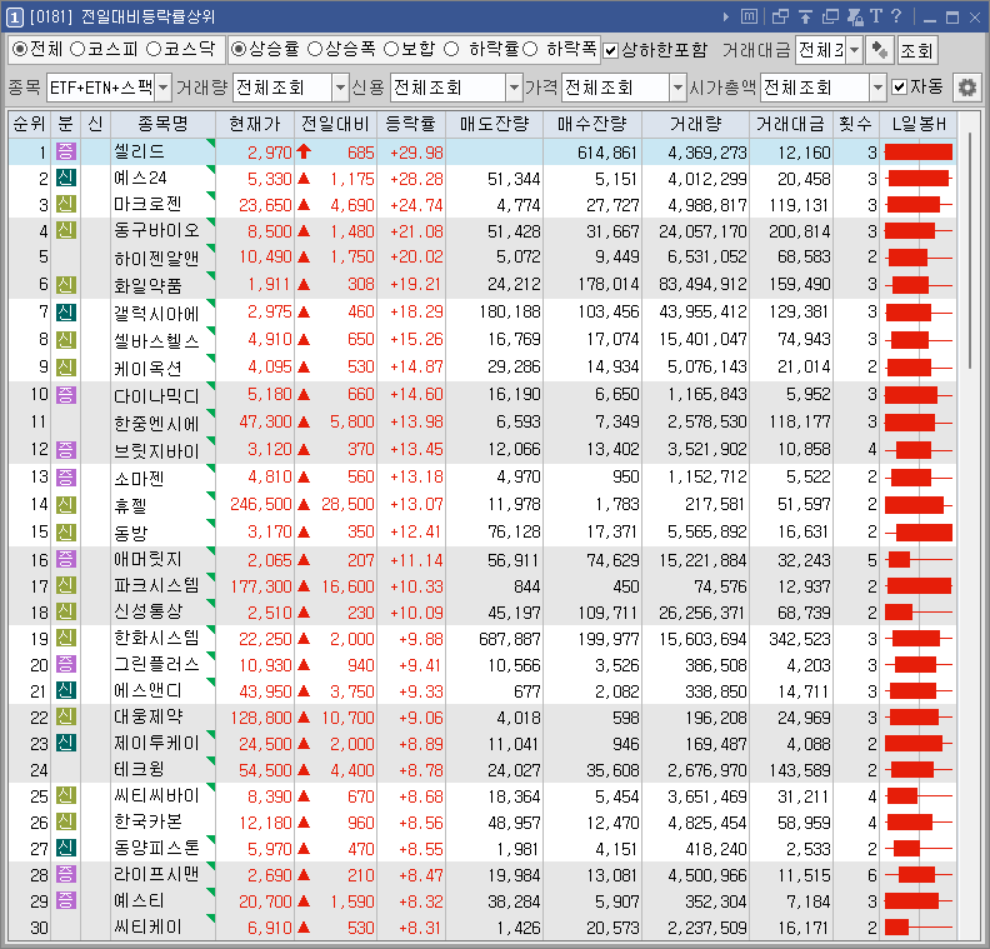The height and width of the screenshot is (949, 990).
Task: Click the 증 badge in the 예스티 row
Action: coord(66,901)
